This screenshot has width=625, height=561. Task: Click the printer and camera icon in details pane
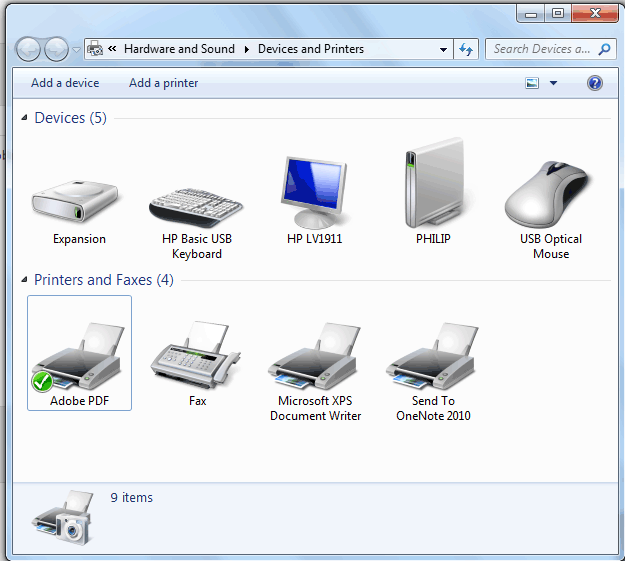(64, 518)
